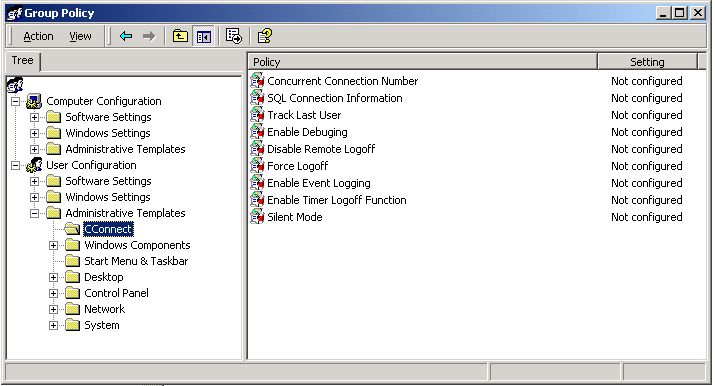Collapse the Computer Configuration tree node

click(x=16, y=101)
